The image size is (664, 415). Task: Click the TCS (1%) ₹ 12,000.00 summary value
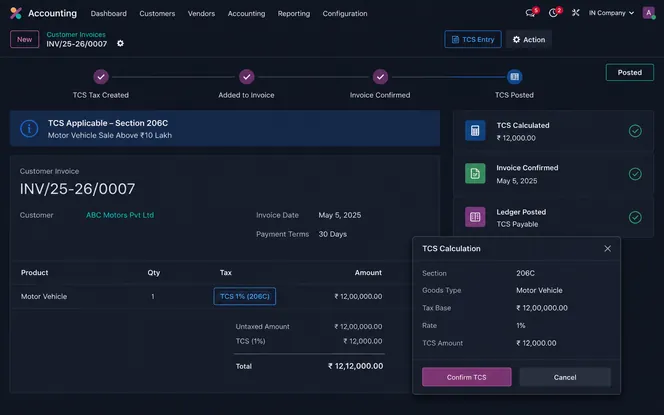click(x=363, y=341)
